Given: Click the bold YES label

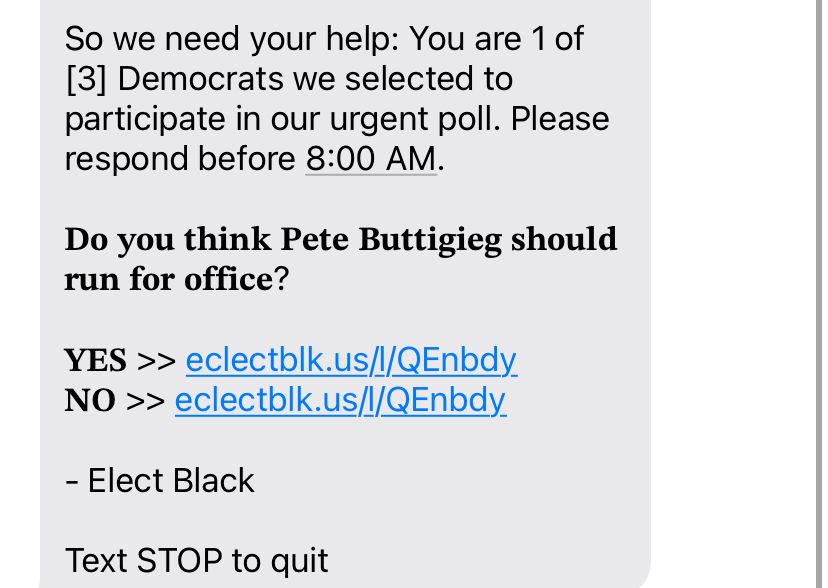Looking at the screenshot, I should [96, 361].
